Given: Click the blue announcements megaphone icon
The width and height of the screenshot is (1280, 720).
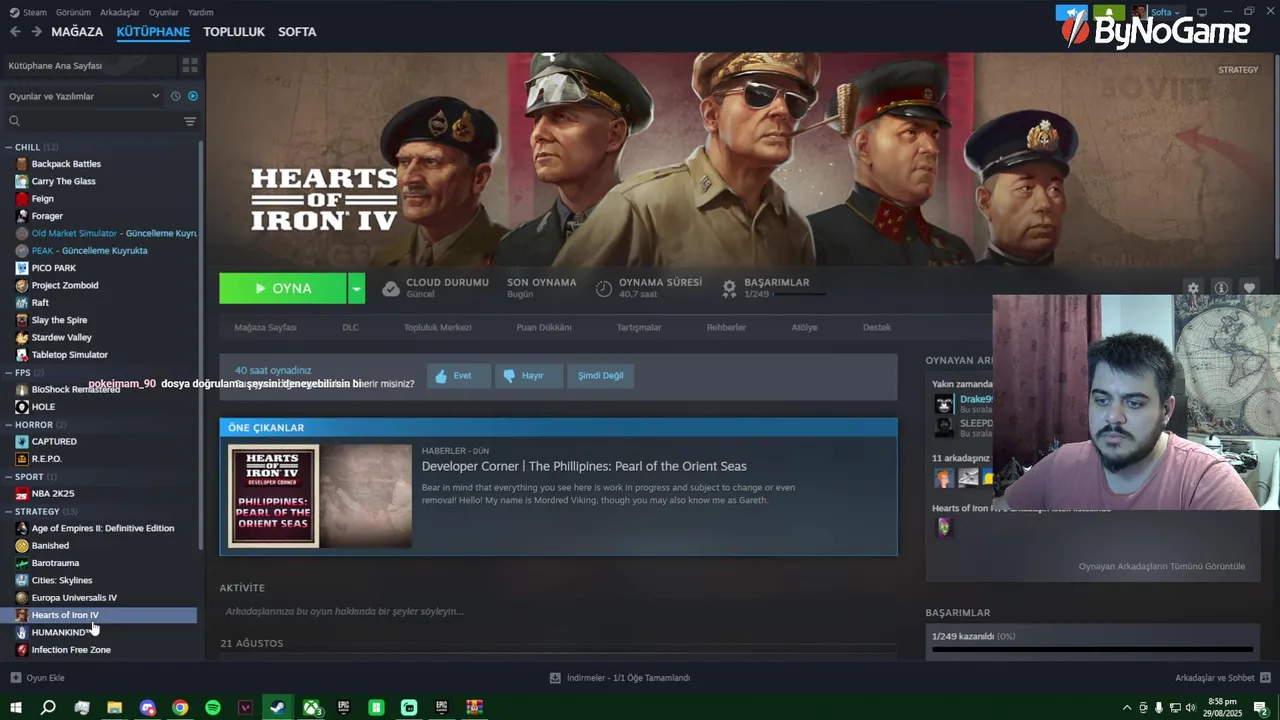Looking at the screenshot, I should tap(1073, 12).
